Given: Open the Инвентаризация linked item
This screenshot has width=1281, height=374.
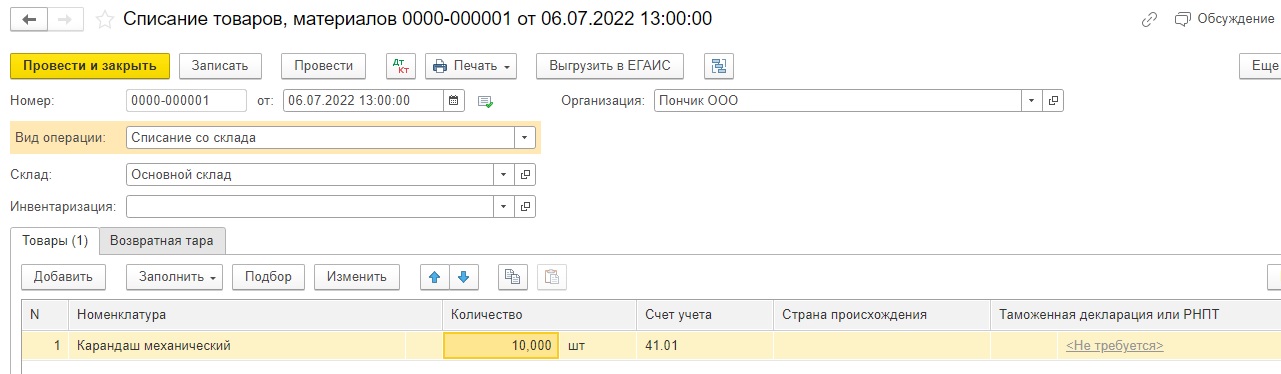Looking at the screenshot, I should (526, 207).
